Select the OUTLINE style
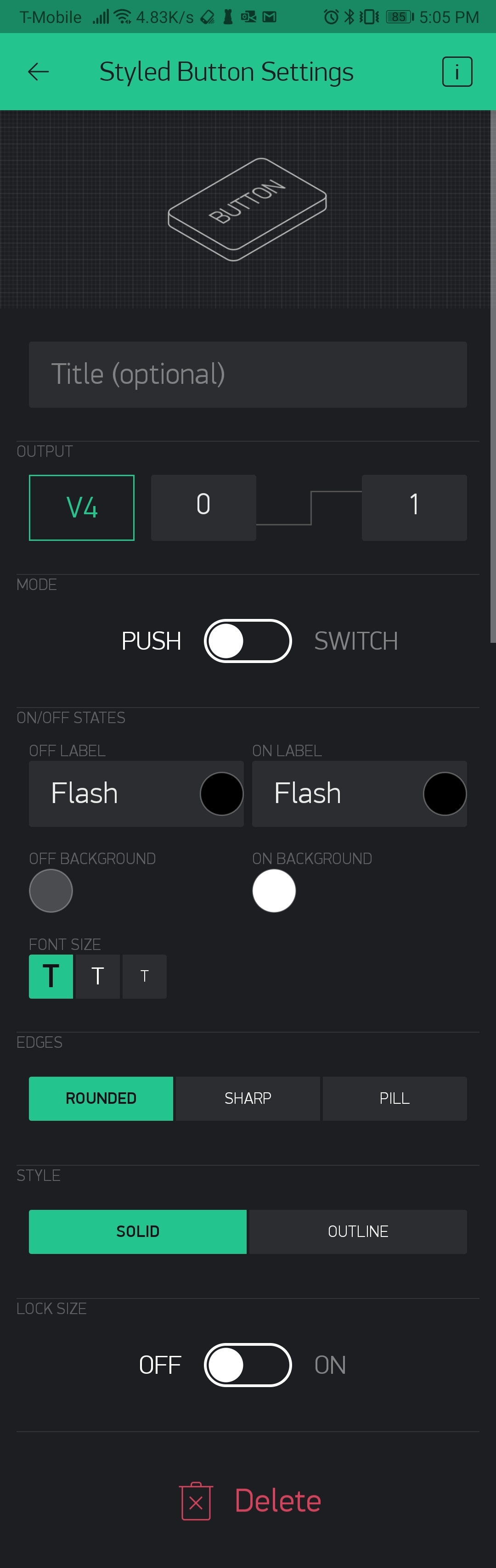 pos(359,1231)
